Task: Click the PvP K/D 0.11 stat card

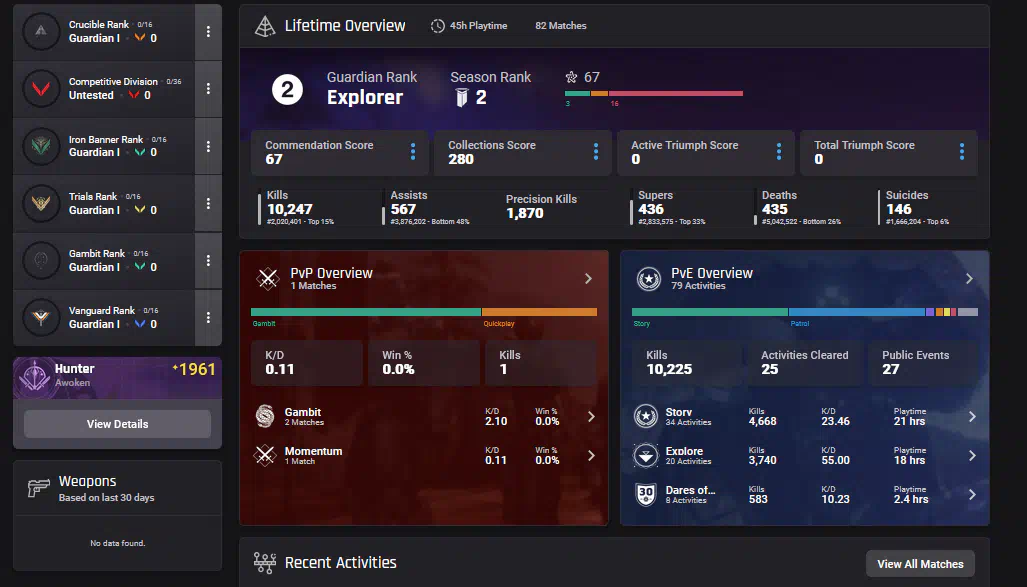Action: [307, 362]
